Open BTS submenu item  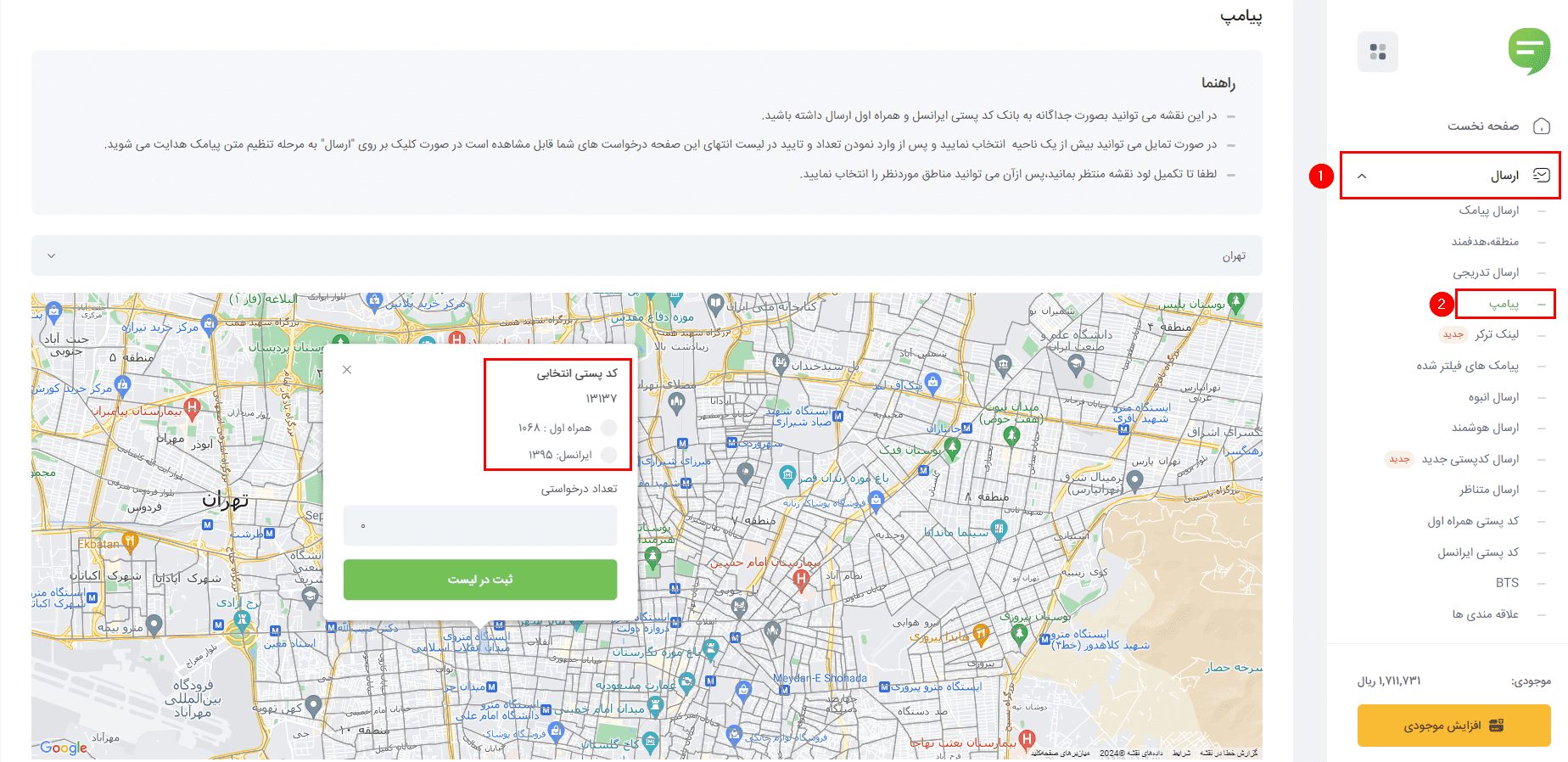point(1507,582)
